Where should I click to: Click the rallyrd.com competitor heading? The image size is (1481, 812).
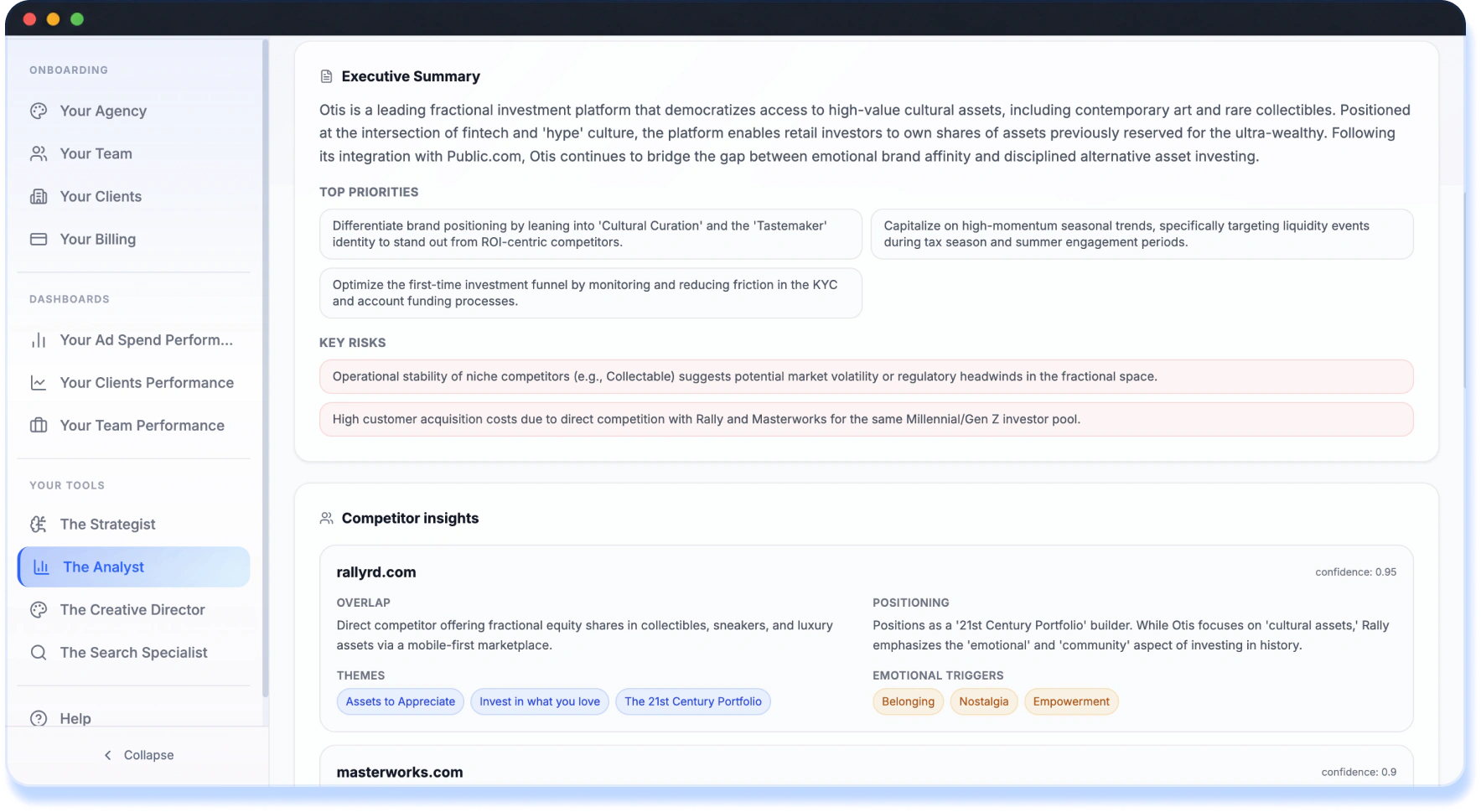tap(376, 572)
